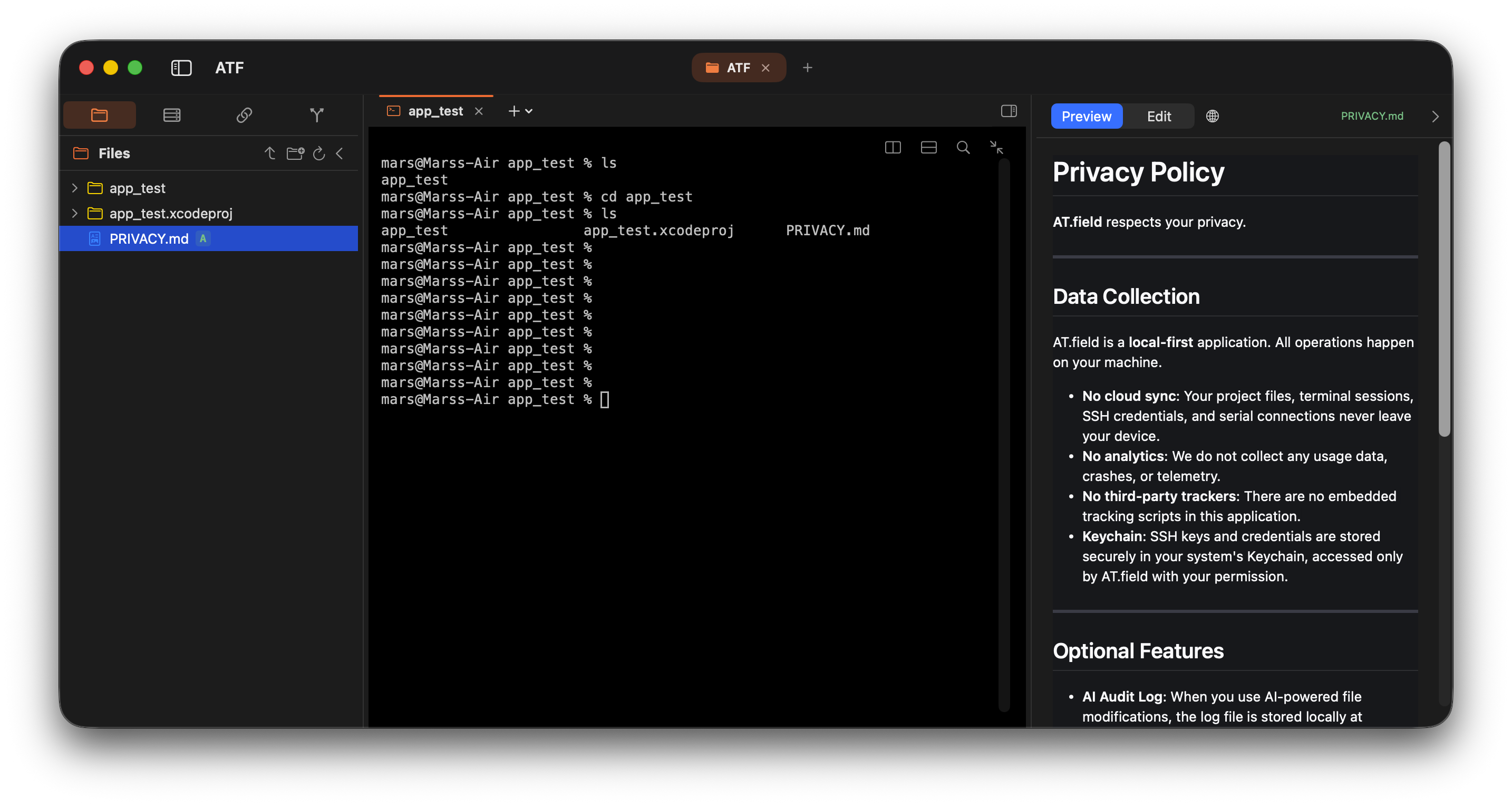Screen dimensions: 1512x806
Task: Click the A status badge on PRIVACY.md
Action: (x=202, y=238)
